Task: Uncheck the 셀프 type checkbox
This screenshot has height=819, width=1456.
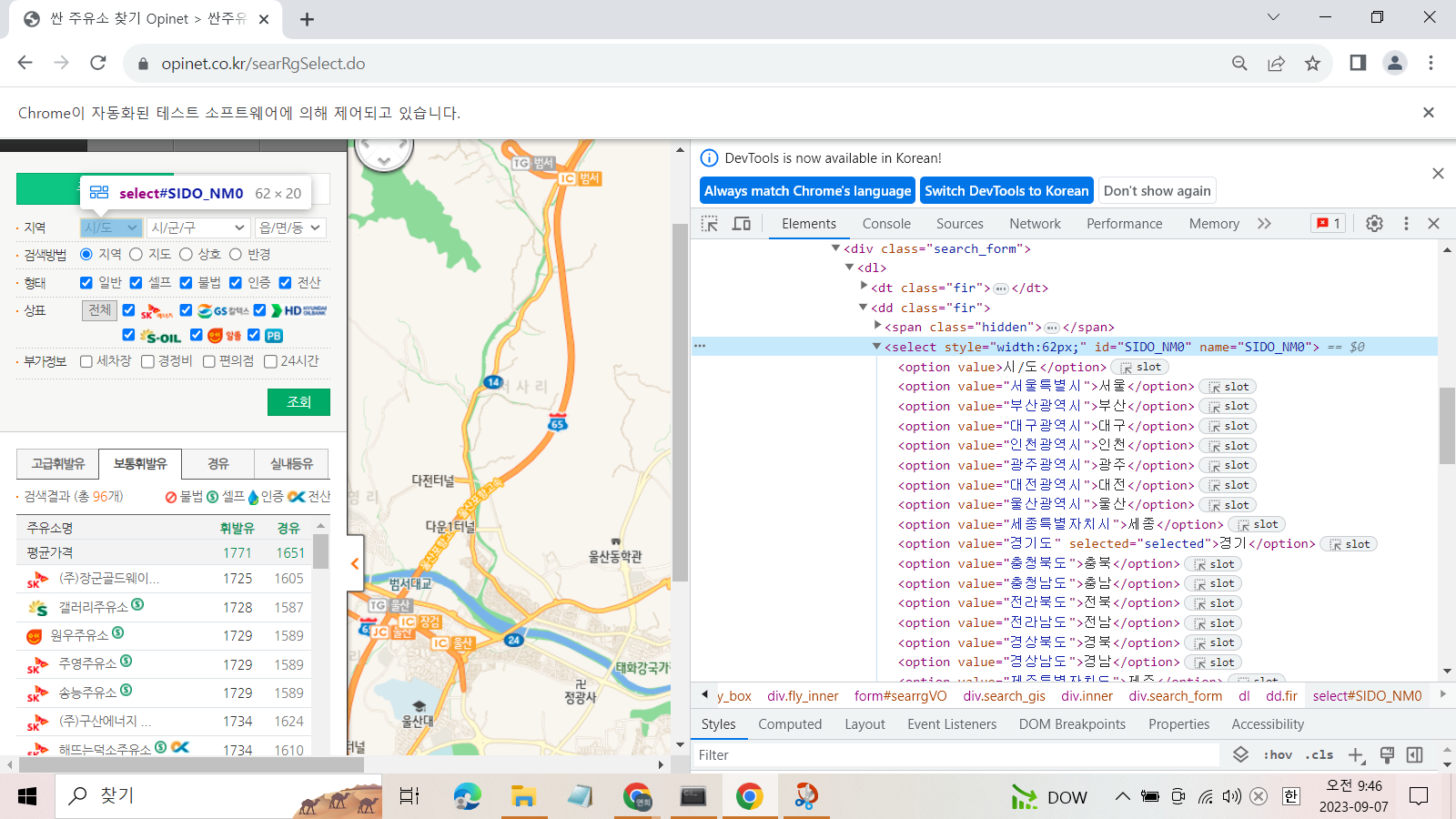Action: (136, 283)
